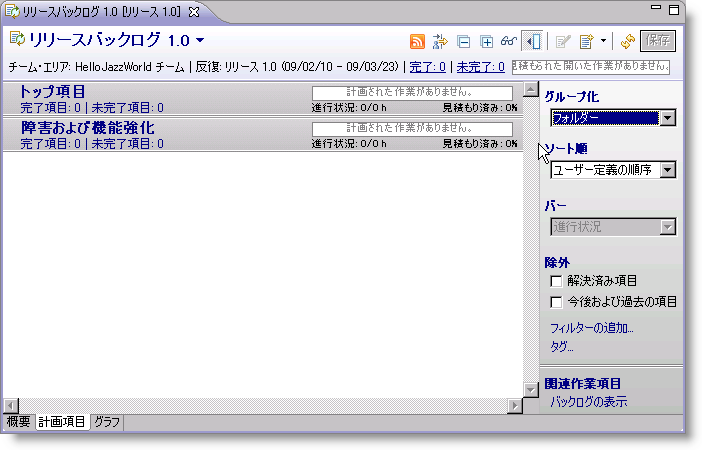Enable the 解決済み項目 exclusion checkbox

click(x=556, y=281)
